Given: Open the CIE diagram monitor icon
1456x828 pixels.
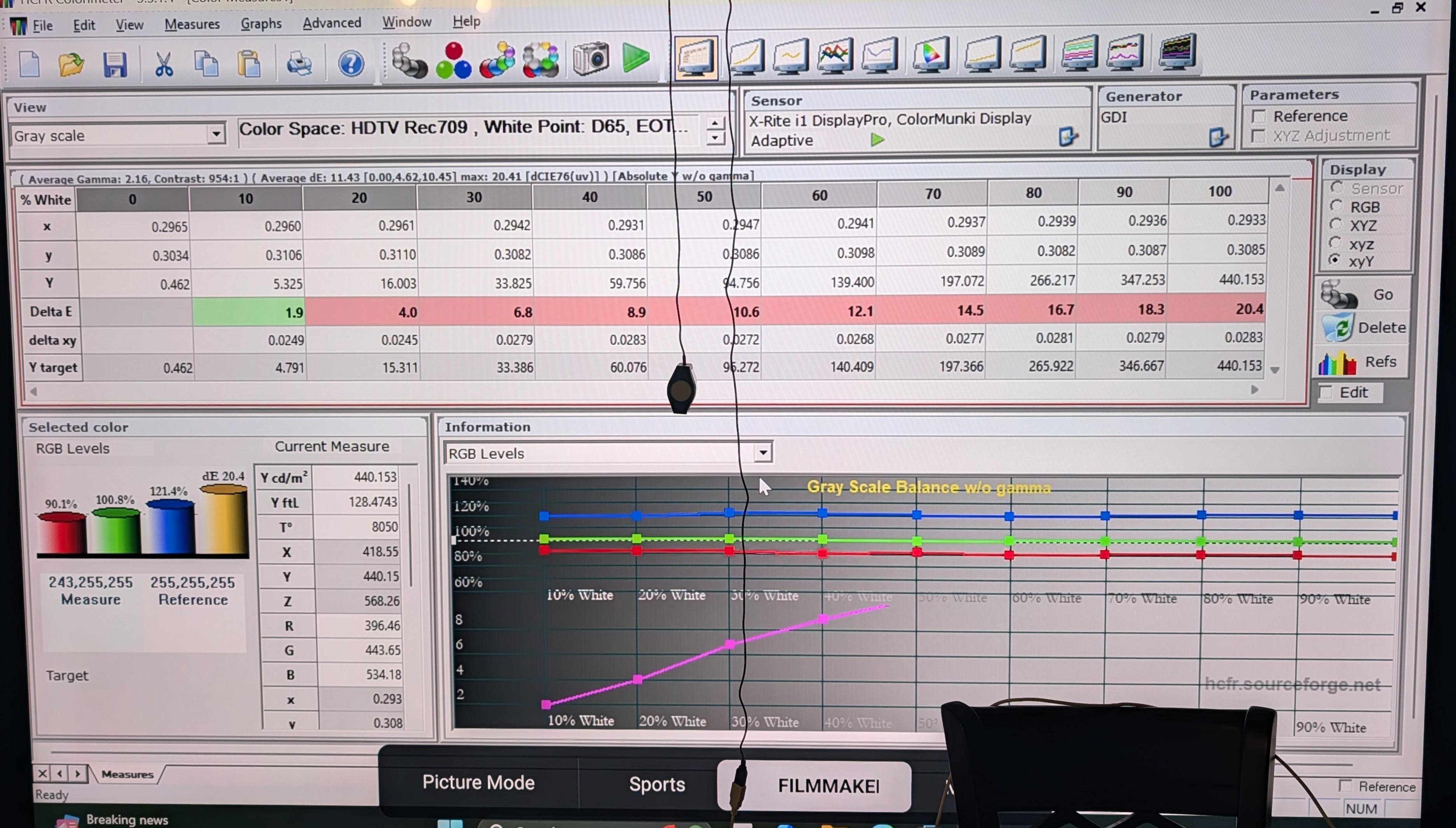Looking at the screenshot, I should (x=930, y=54).
